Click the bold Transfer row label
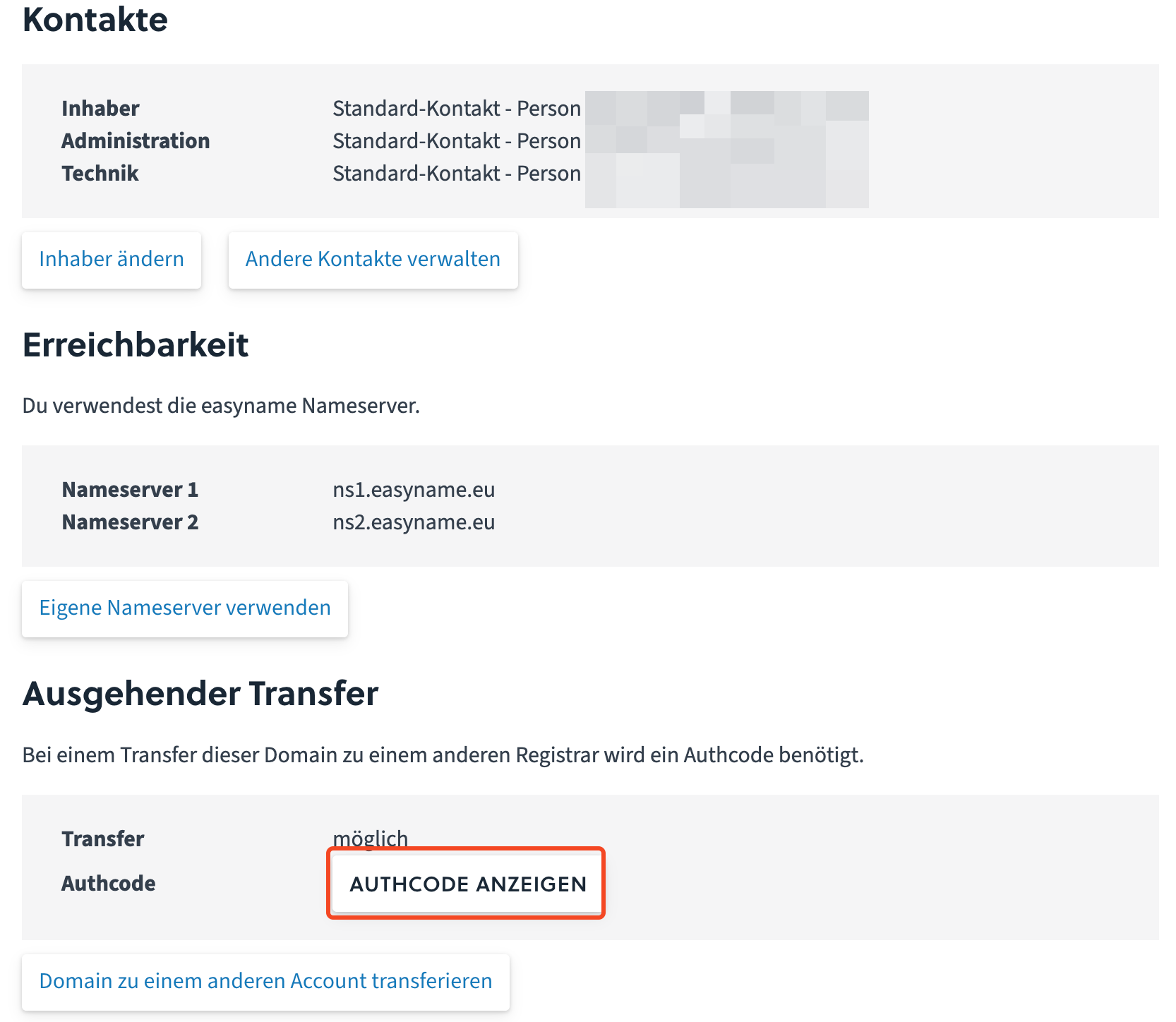Image resolution: width=1176 pixels, height=1022 pixels. coord(103,839)
